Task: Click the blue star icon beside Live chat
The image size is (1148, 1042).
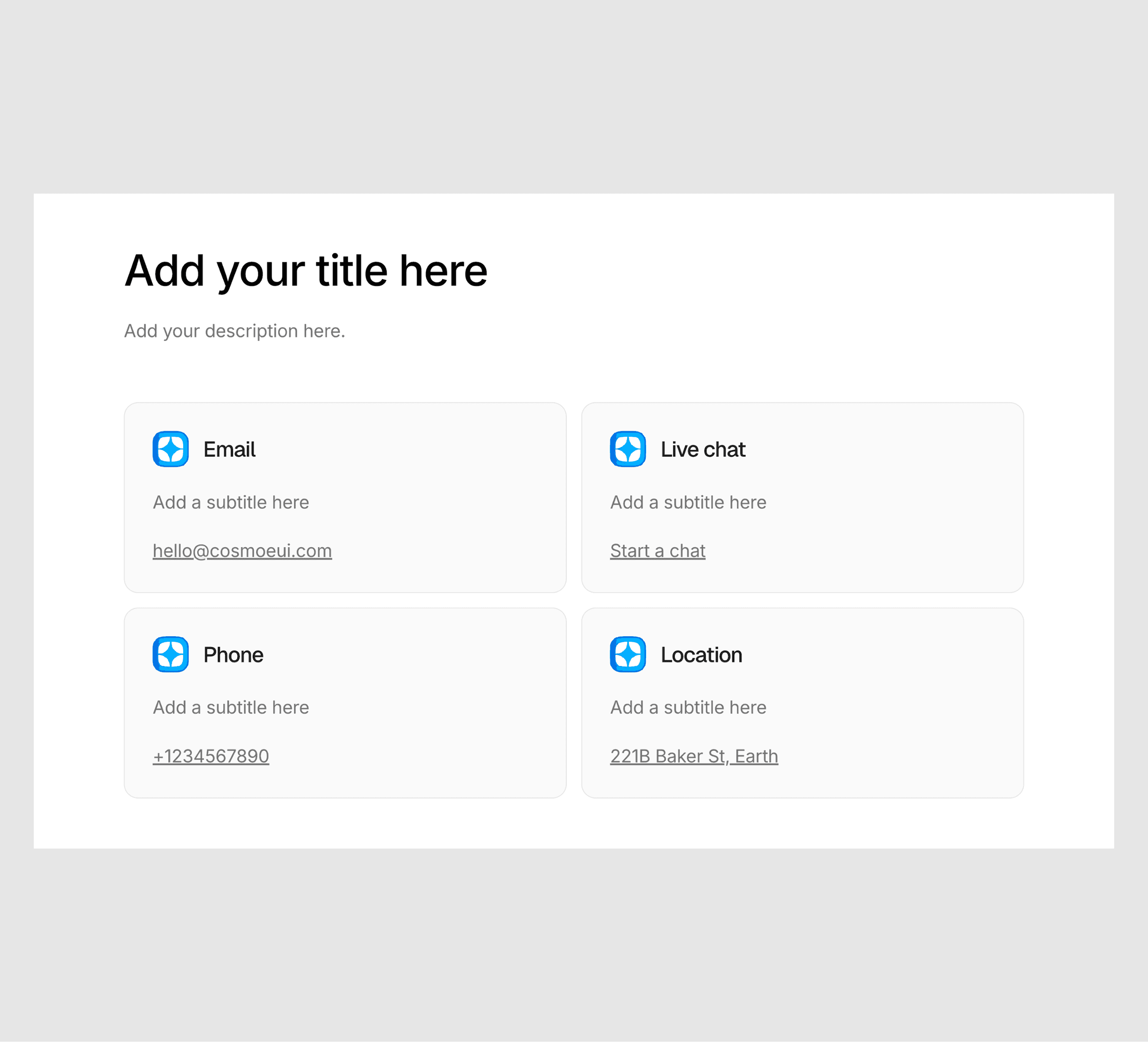Action: [628, 449]
